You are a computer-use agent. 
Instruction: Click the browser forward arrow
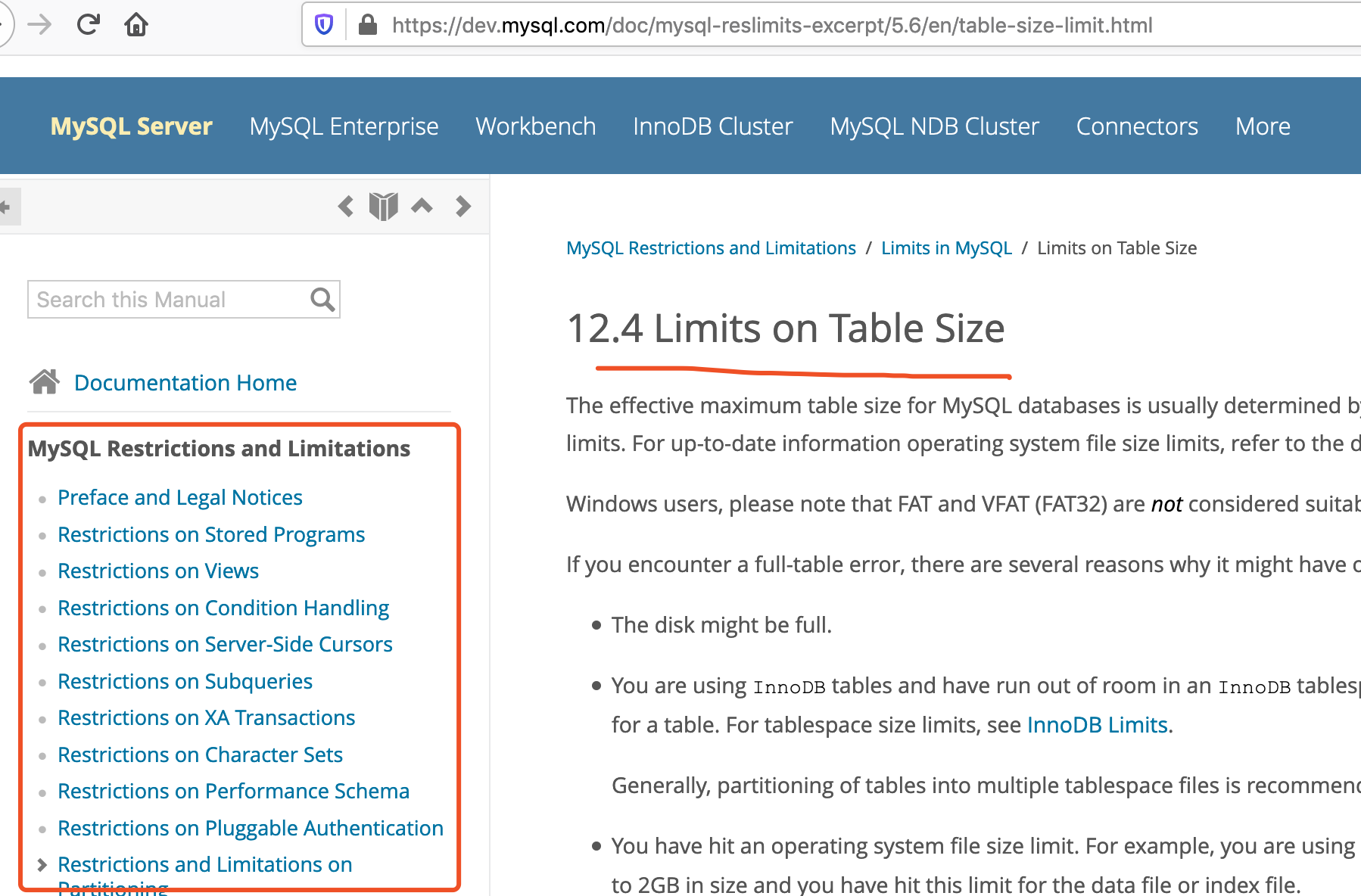[39, 25]
